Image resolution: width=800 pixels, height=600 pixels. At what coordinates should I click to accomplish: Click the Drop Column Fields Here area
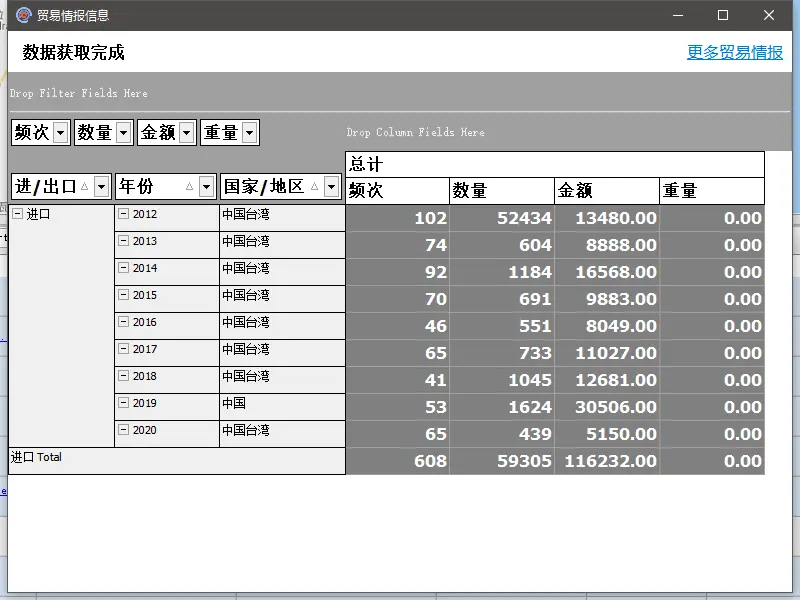[415, 132]
